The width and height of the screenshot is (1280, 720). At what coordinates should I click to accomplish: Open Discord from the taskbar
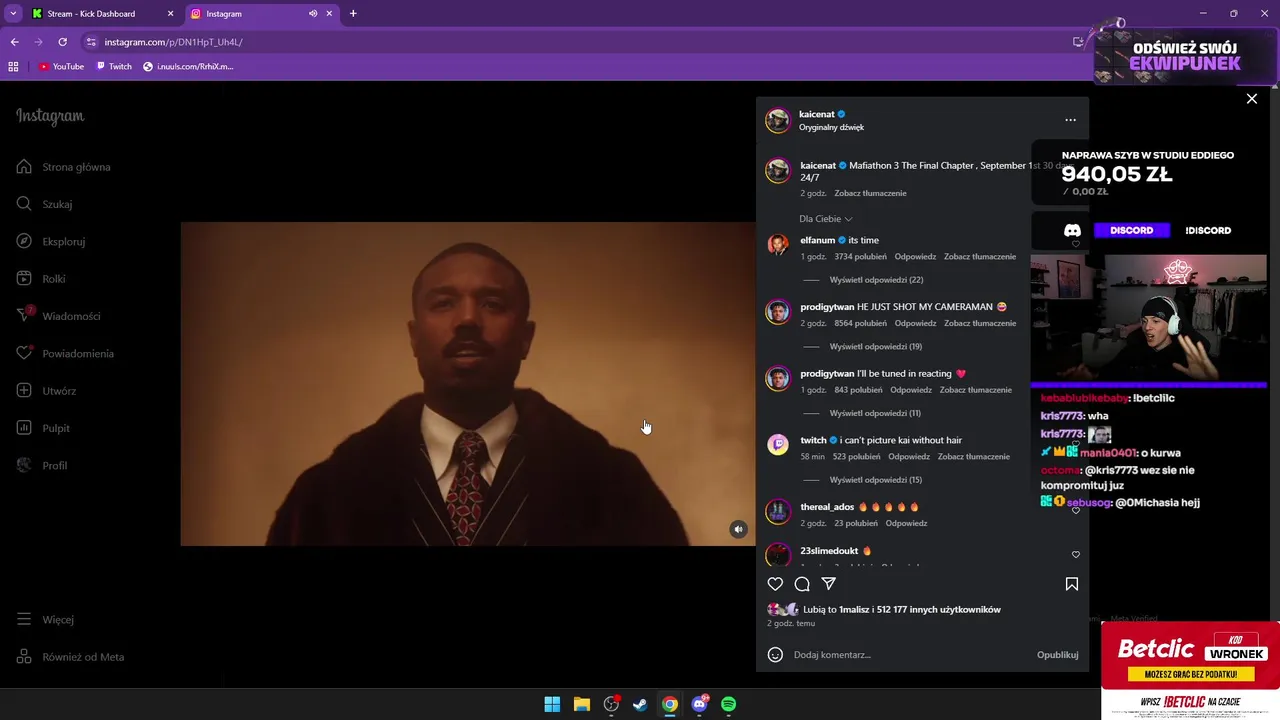click(699, 704)
